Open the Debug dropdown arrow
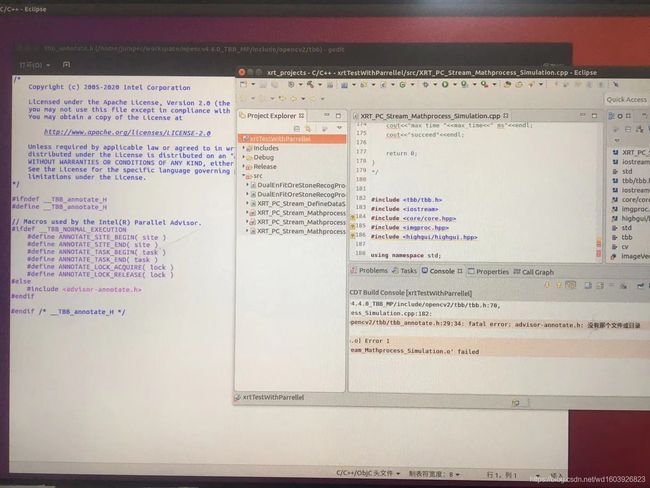The width and height of the screenshot is (650, 488). (x=435, y=85)
